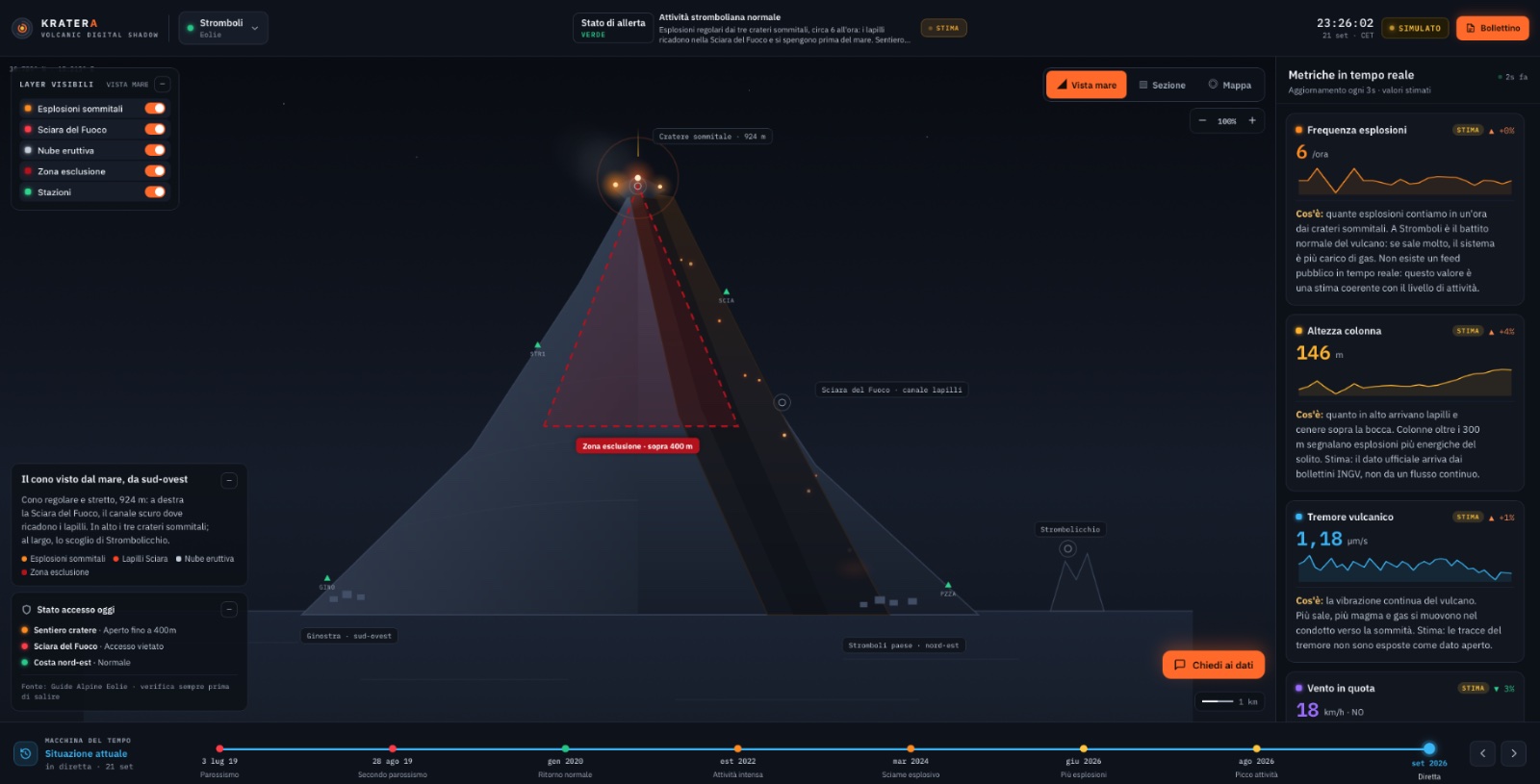
Task: Toggle the Sciara del Fuoco layer
Action: tap(155, 129)
